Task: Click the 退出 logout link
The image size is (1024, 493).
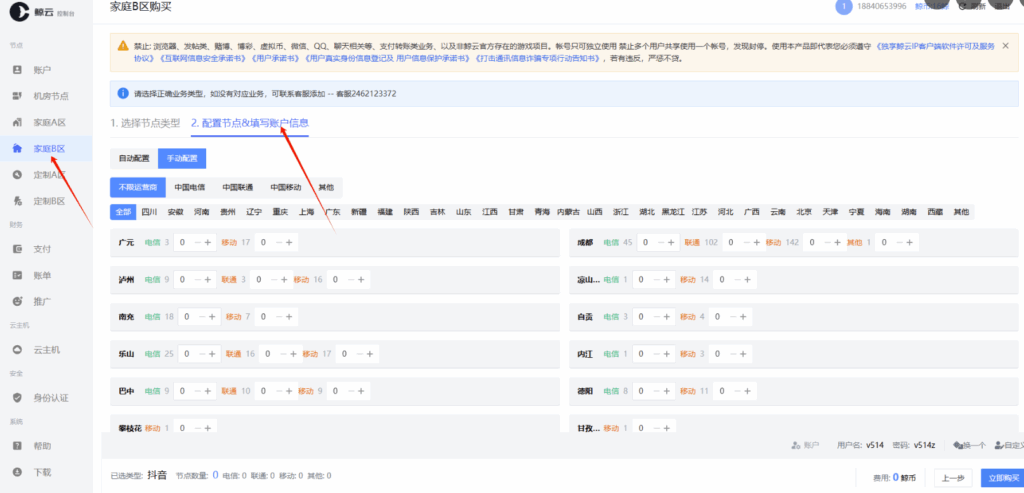Action: click(1002, 7)
